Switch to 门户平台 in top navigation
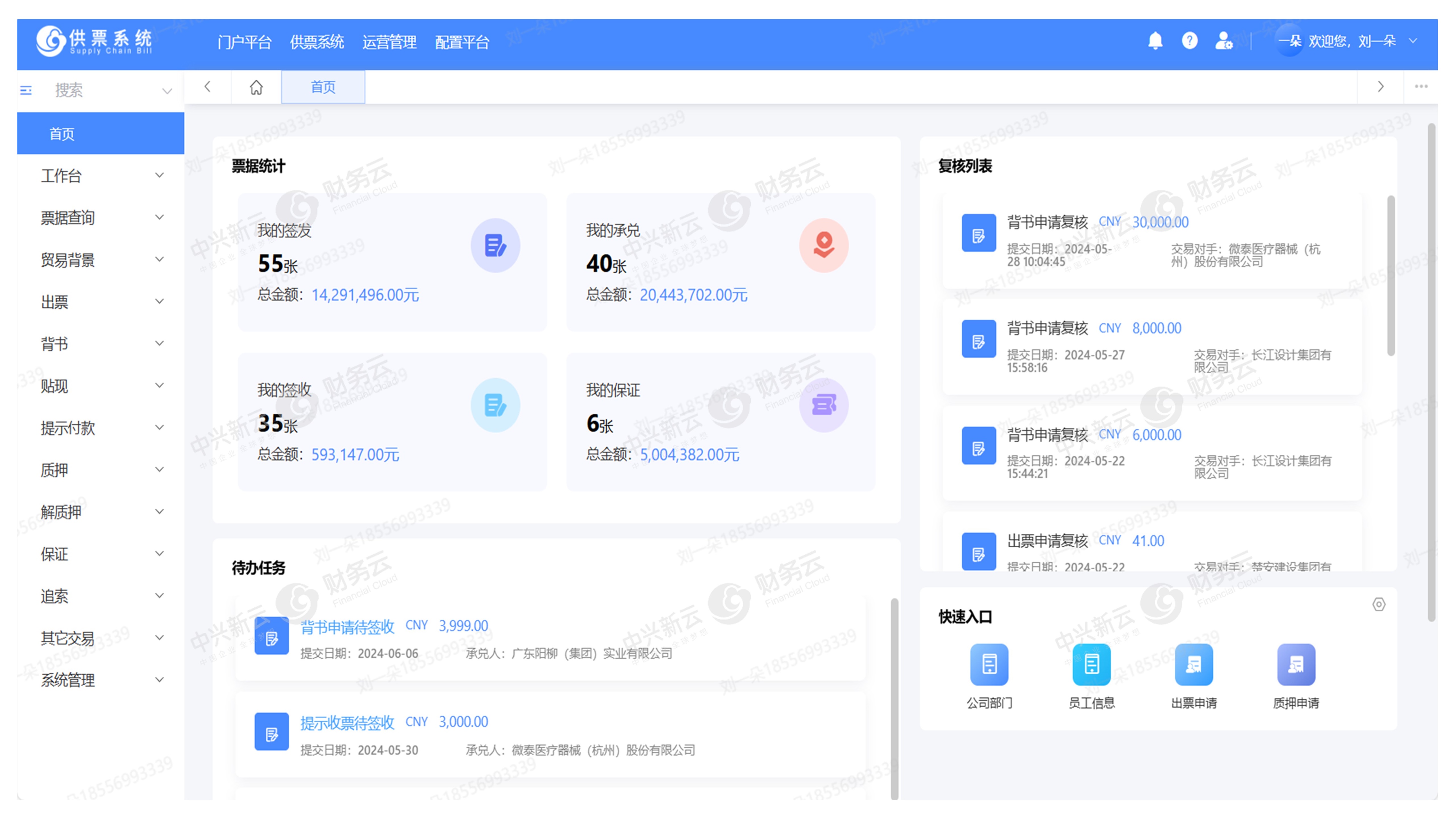This screenshot has height=817, width=1456. [244, 42]
